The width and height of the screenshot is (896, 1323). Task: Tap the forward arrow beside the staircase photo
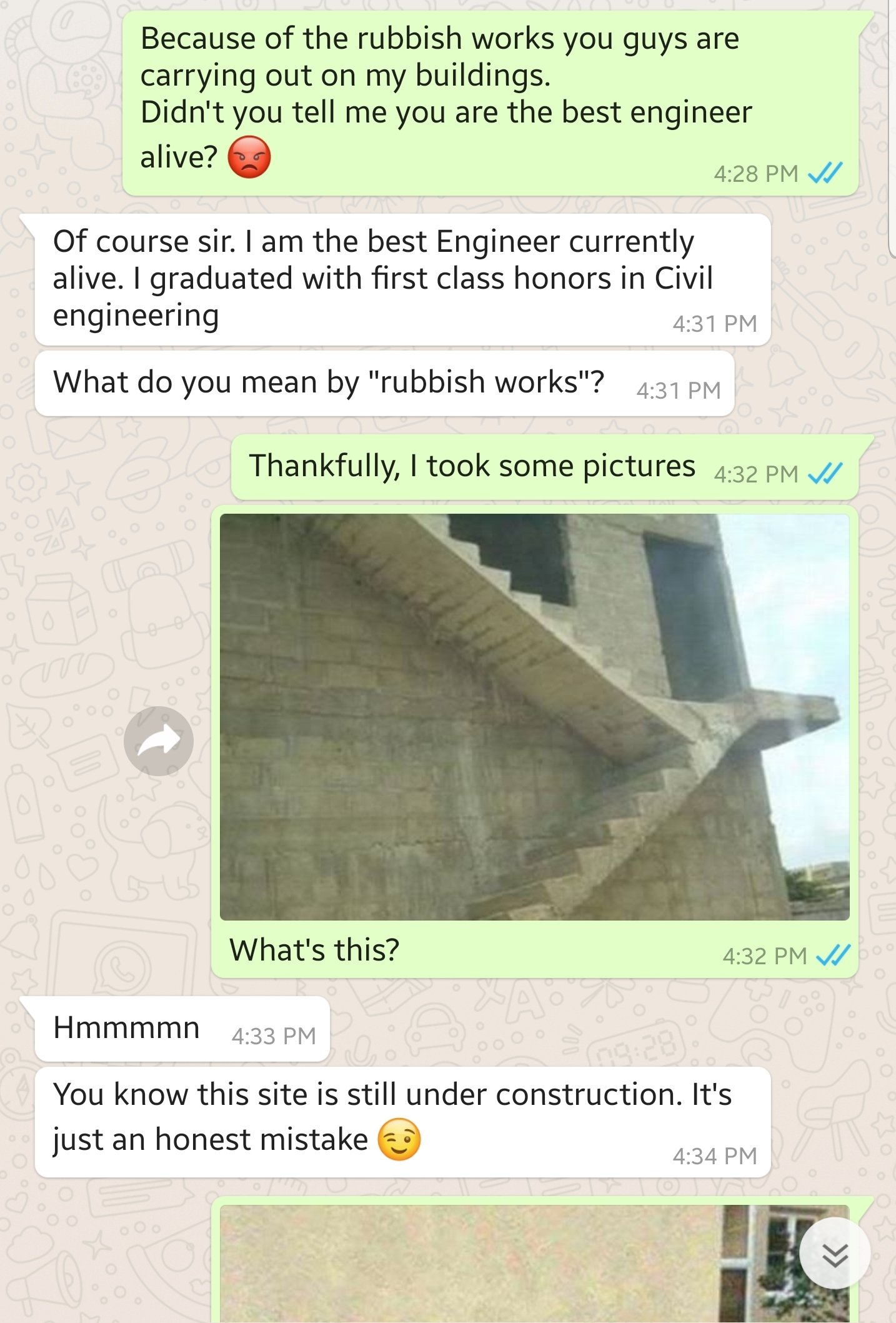[x=159, y=741]
